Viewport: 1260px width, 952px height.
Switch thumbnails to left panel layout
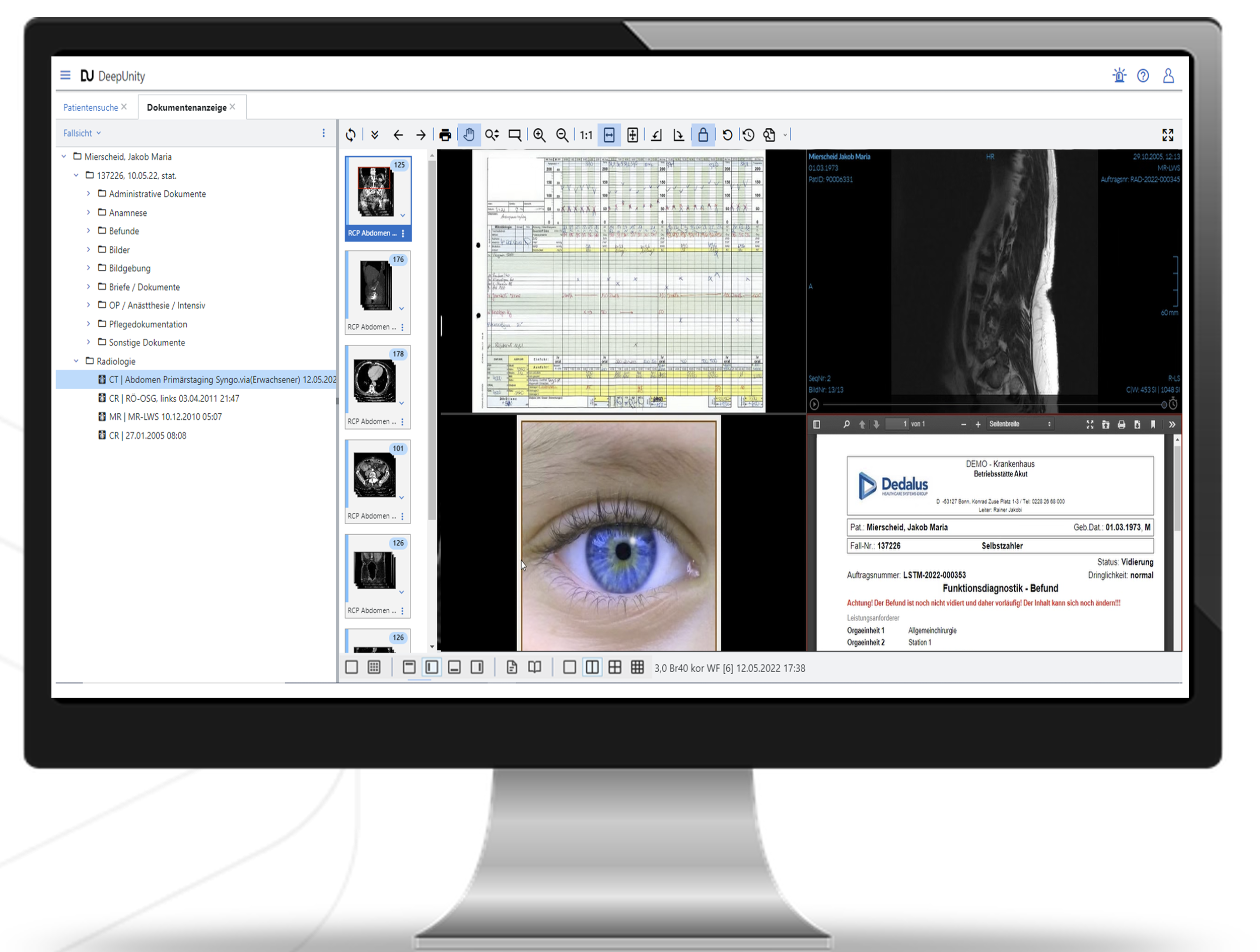[x=432, y=668]
